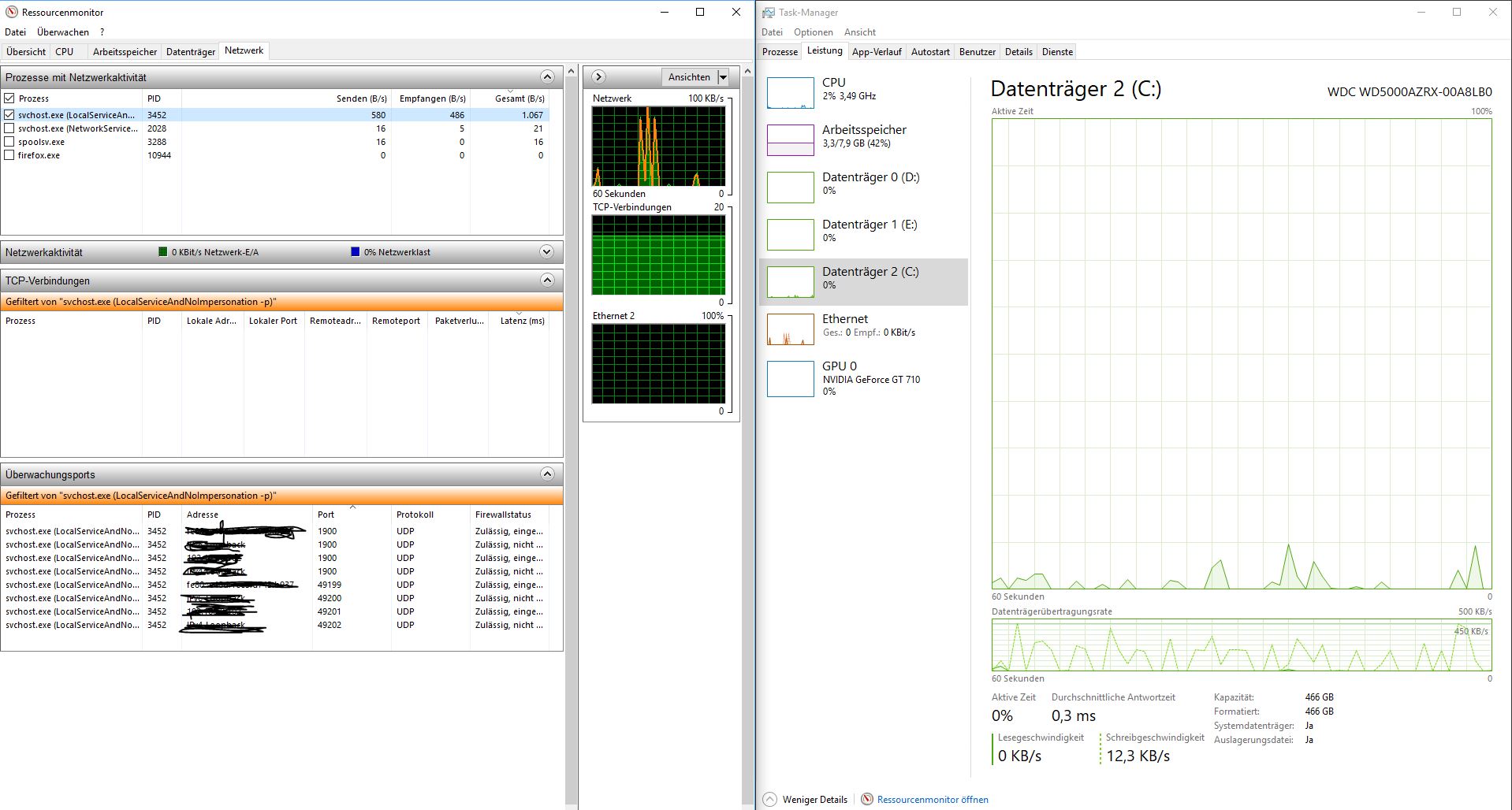Select the CPU performance thumbnail graph
The width and height of the screenshot is (1512, 810).
tap(790, 93)
